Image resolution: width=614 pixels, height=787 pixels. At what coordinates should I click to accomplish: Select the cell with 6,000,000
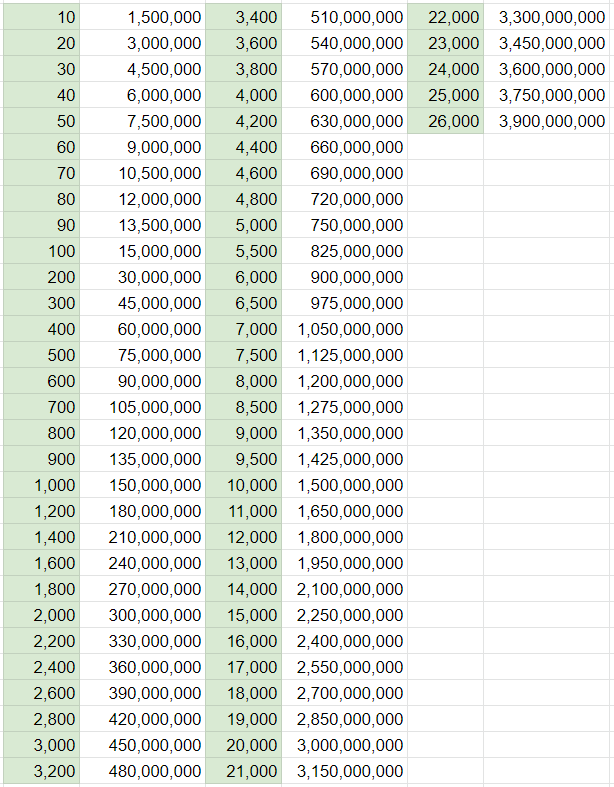tap(143, 95)
